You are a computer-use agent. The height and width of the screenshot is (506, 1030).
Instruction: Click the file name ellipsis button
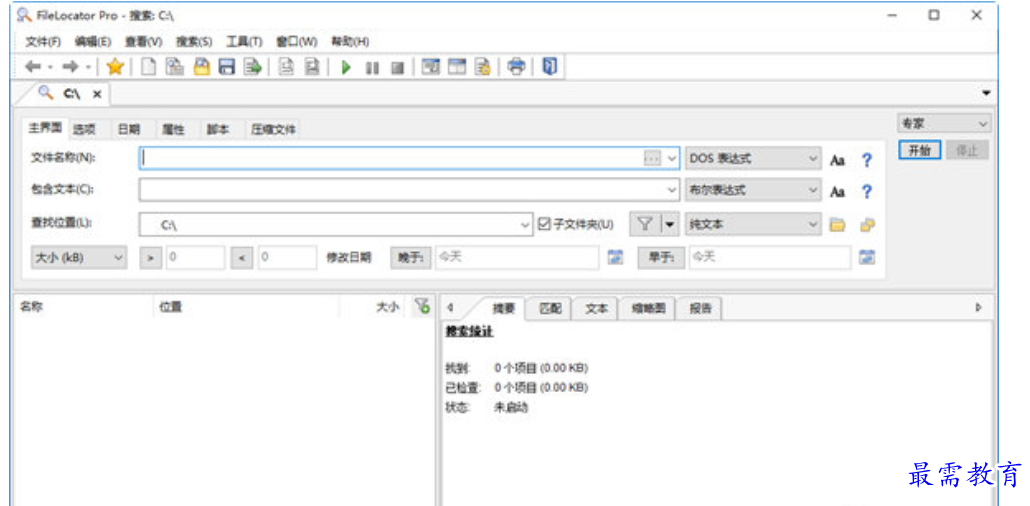652,159
